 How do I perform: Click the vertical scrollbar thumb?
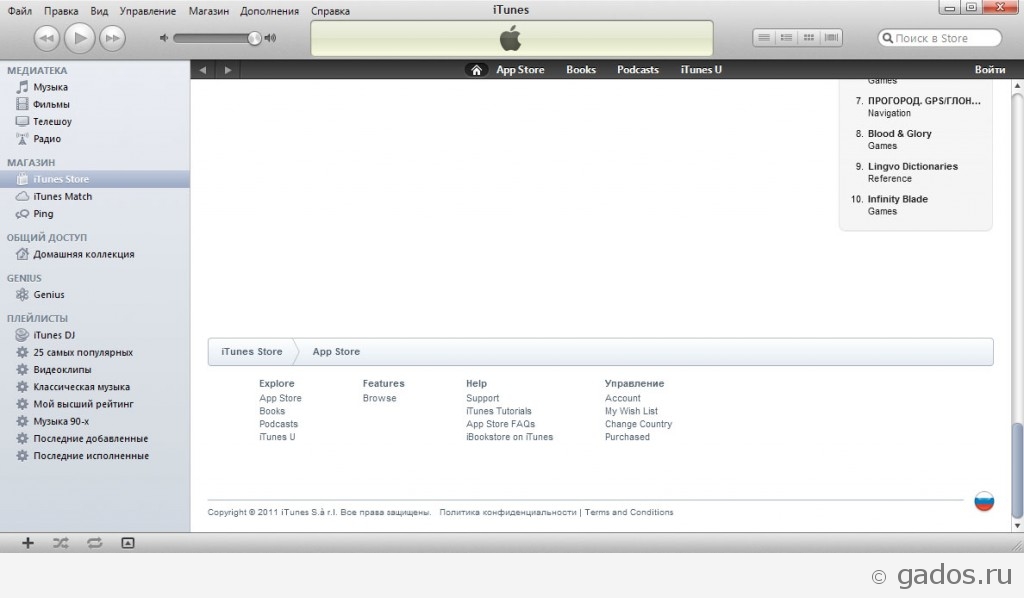pos(1017,469)
